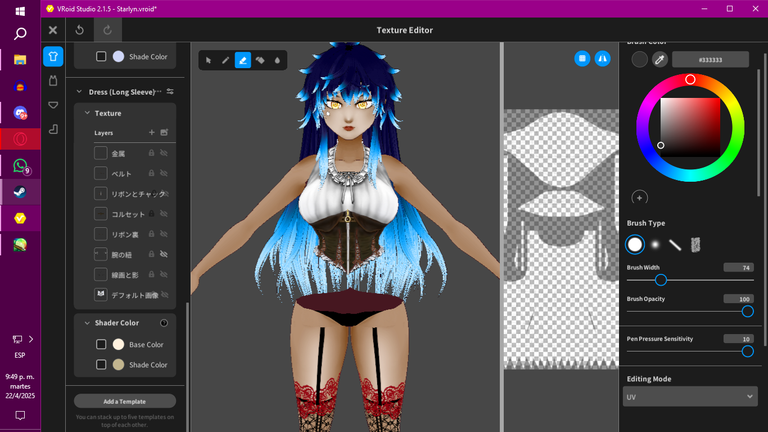Click the Brush Width slider handle

[x=661, y=280]
